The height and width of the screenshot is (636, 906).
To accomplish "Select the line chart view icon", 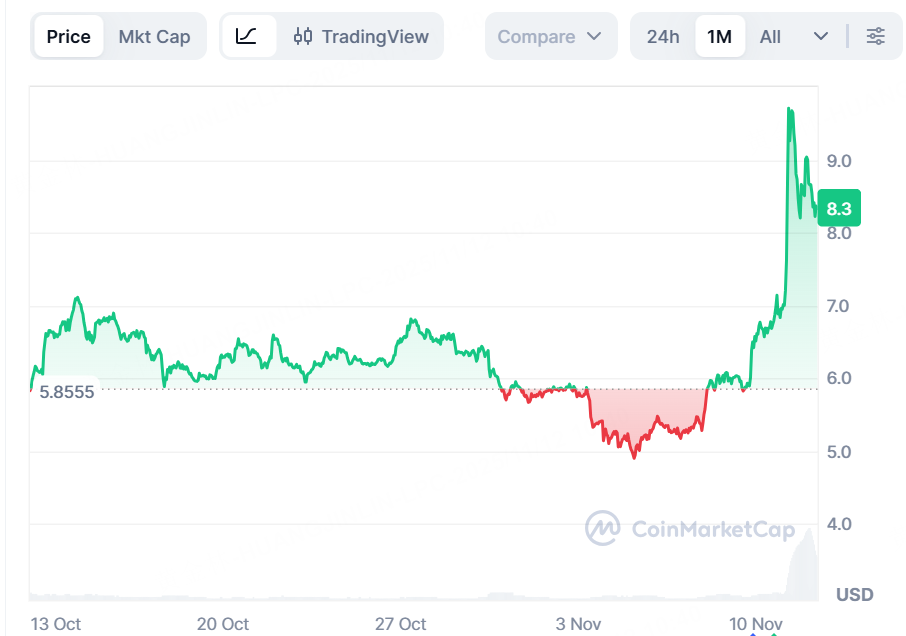I will 247,37.
